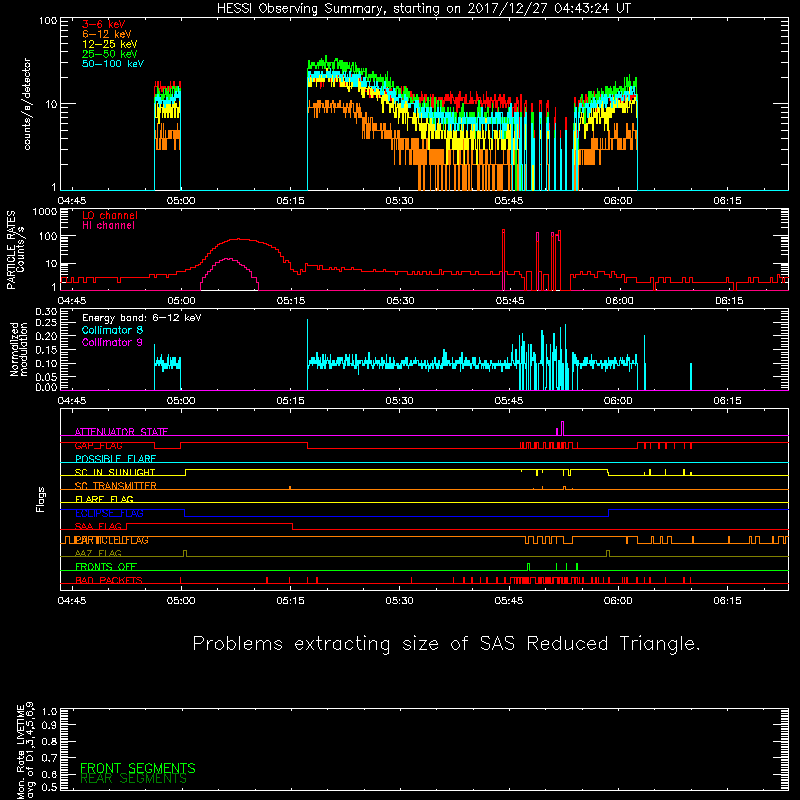The image size is (800, 800).
Task: Click the cyan 50-100 keV legend label
Action: point(113,64)
